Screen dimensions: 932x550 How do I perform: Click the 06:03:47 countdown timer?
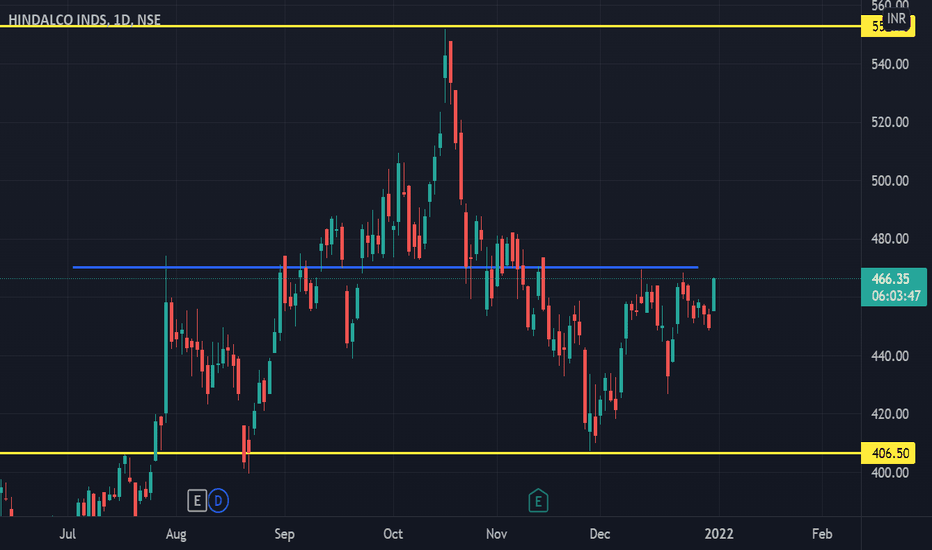tap(896, 296)
